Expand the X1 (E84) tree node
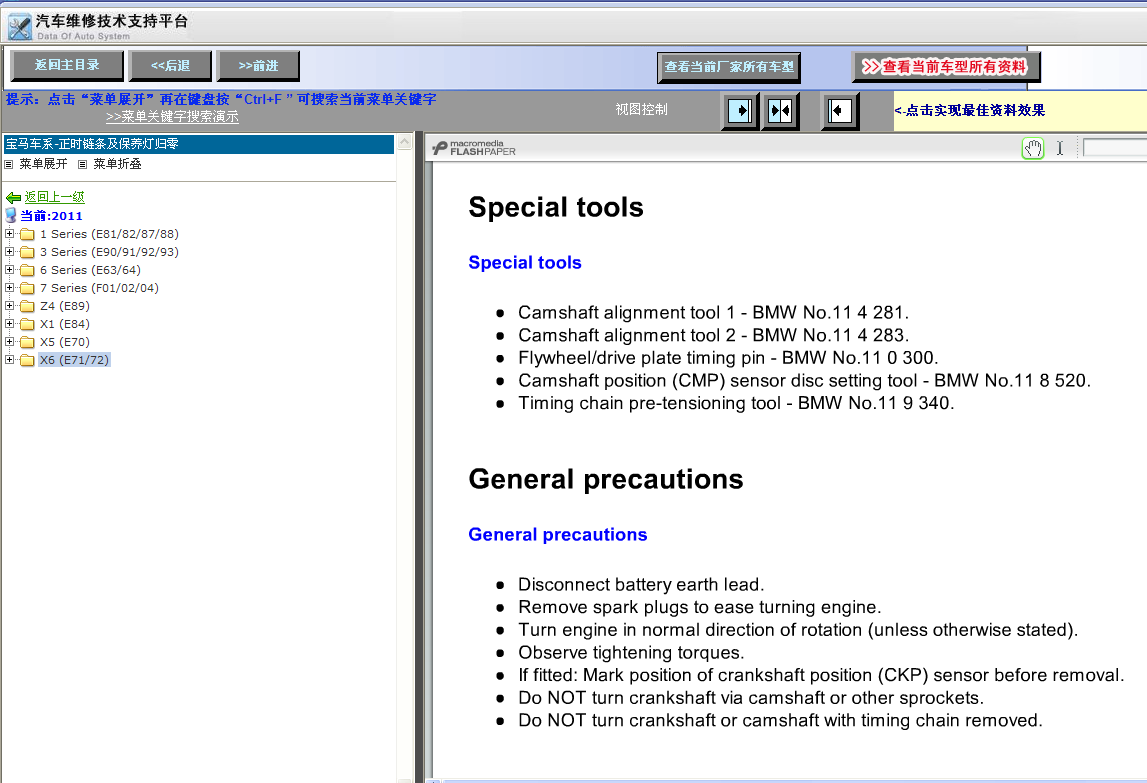The height and width of the screenshot is (783, 1147). pyautogui.click(x=10, y=323)
